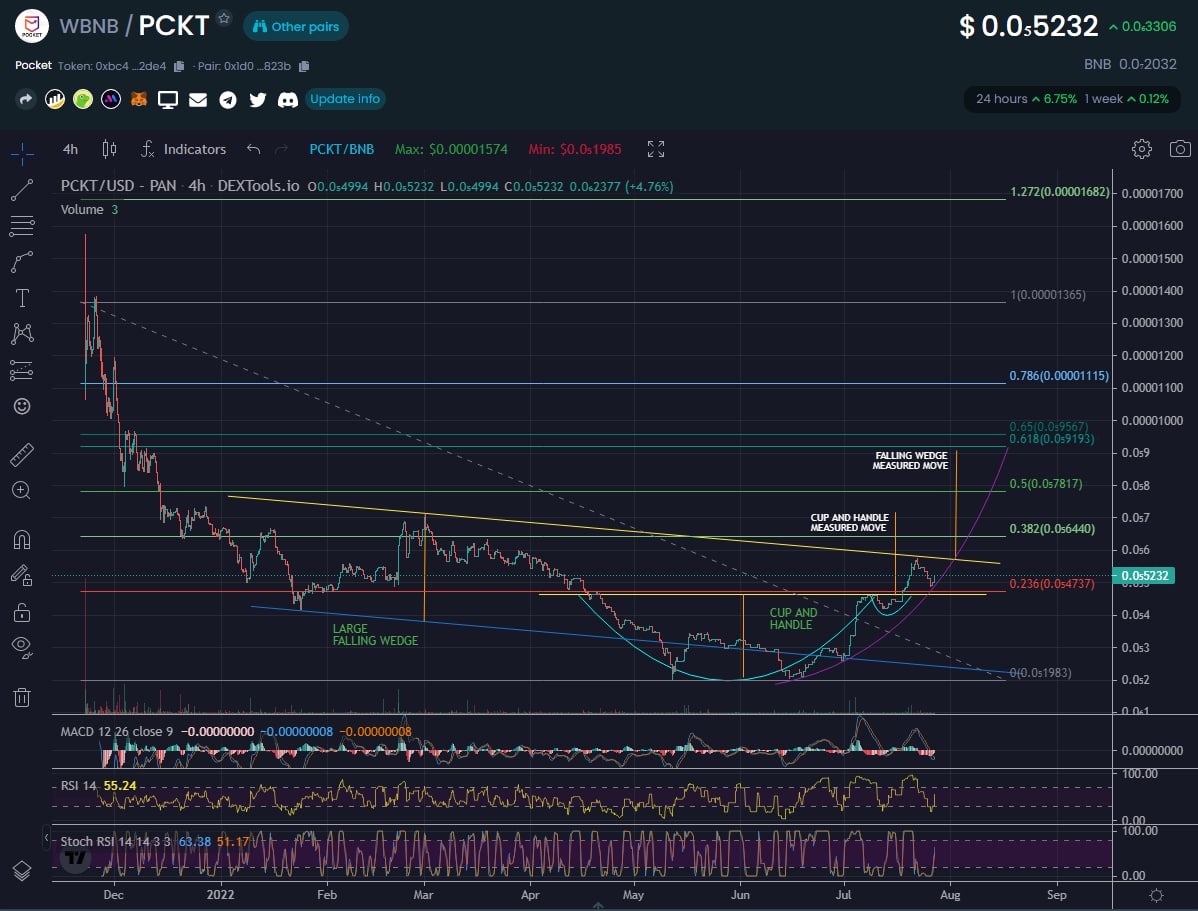Copy the pair address 0x1d0...823b
Viewport: 1198px width, 911px height.
pyautogui.click(x=304, y=66)
